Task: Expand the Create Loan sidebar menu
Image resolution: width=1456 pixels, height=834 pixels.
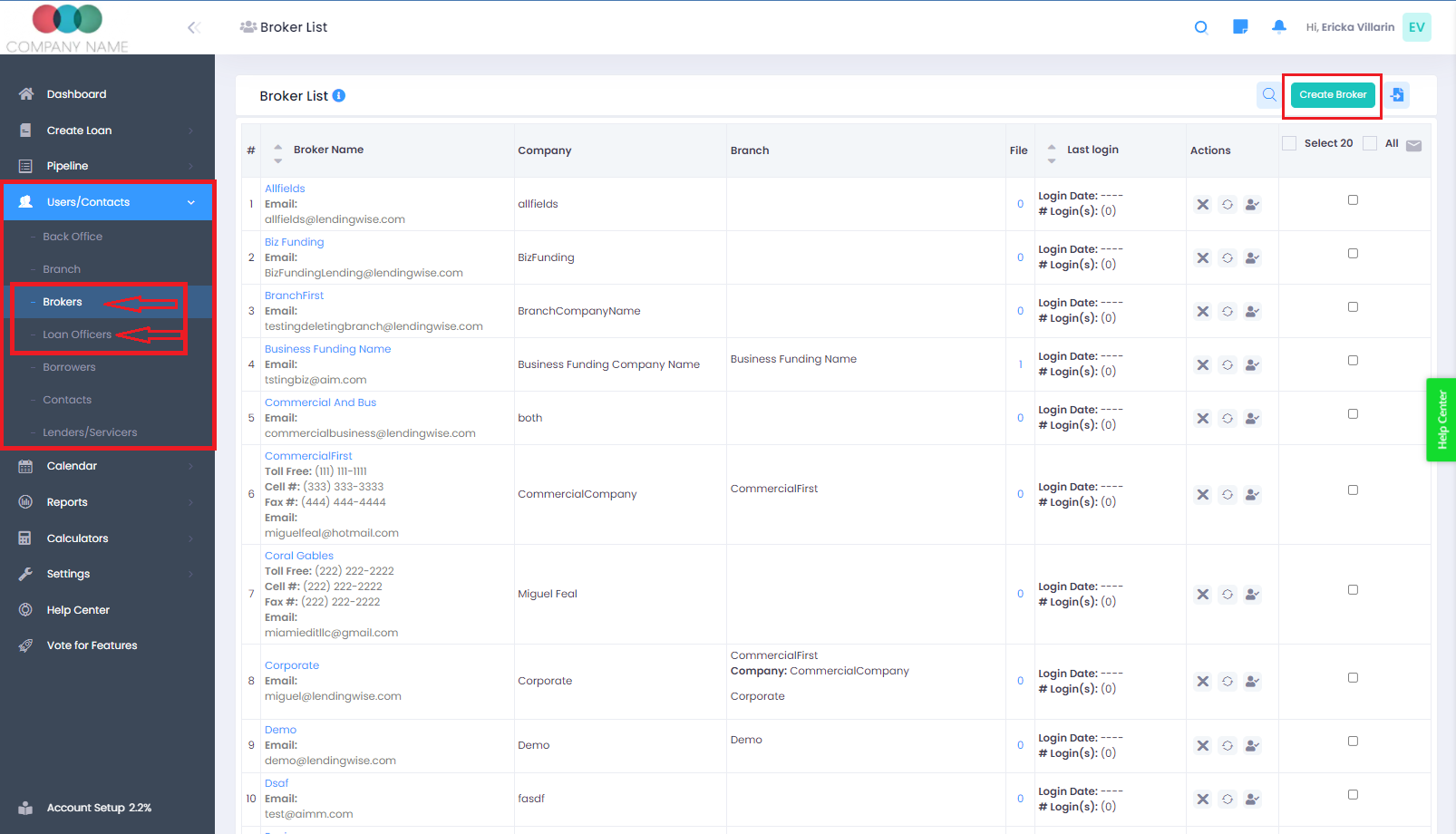Action: [108, 131]
